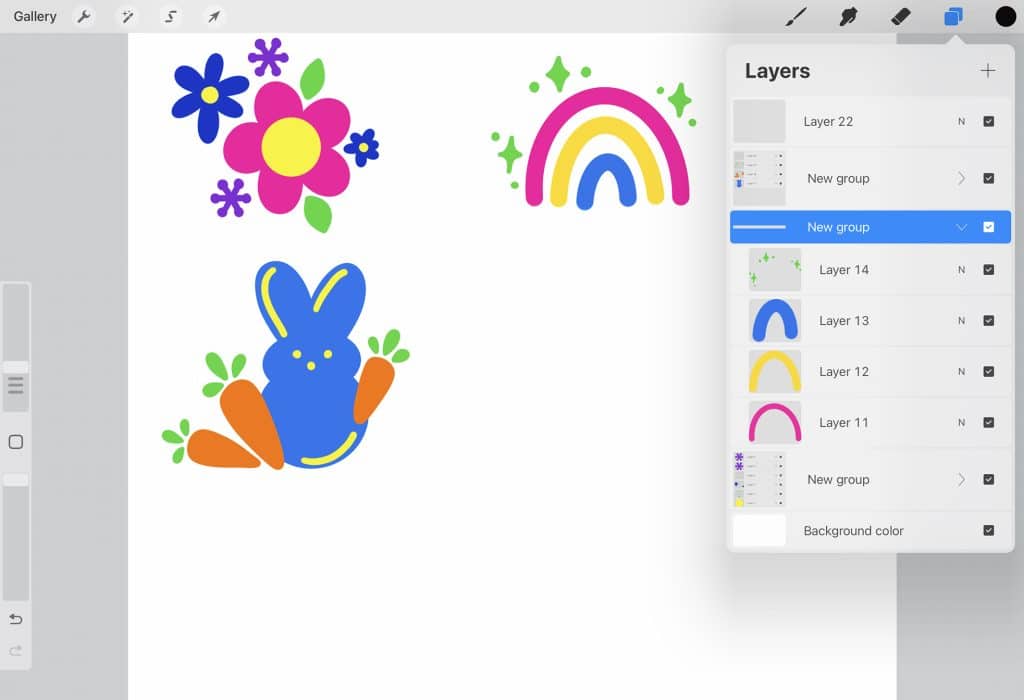This screenshot has width=1024, height=700.
Task: Select the top New group thumbnail
Action: pos(759,178)
